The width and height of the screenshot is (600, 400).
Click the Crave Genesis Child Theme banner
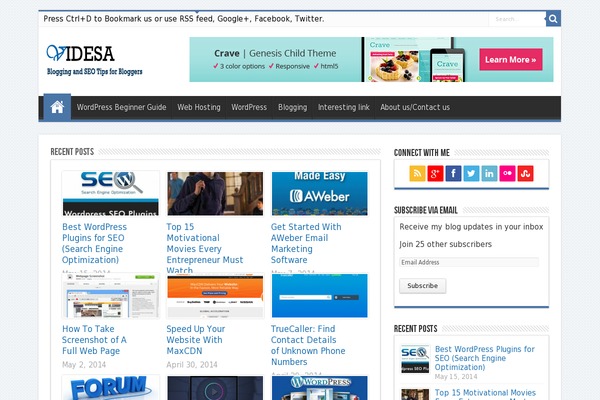(371, 59)
